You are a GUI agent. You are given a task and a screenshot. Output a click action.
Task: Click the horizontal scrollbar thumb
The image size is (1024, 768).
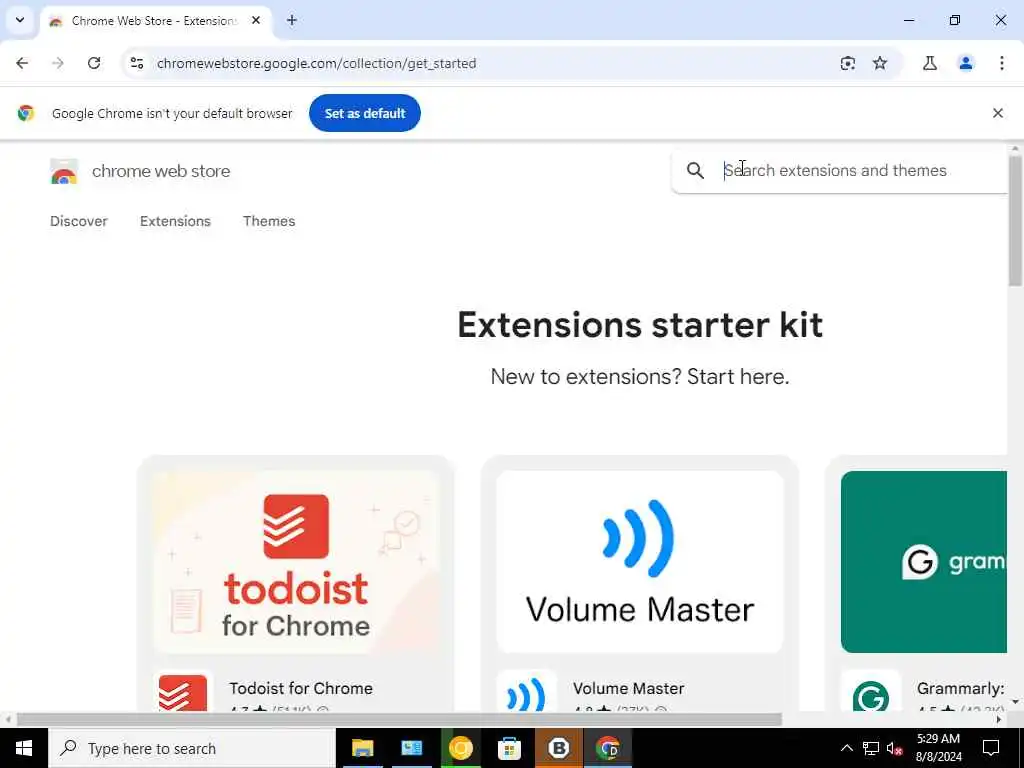point(398,720)
